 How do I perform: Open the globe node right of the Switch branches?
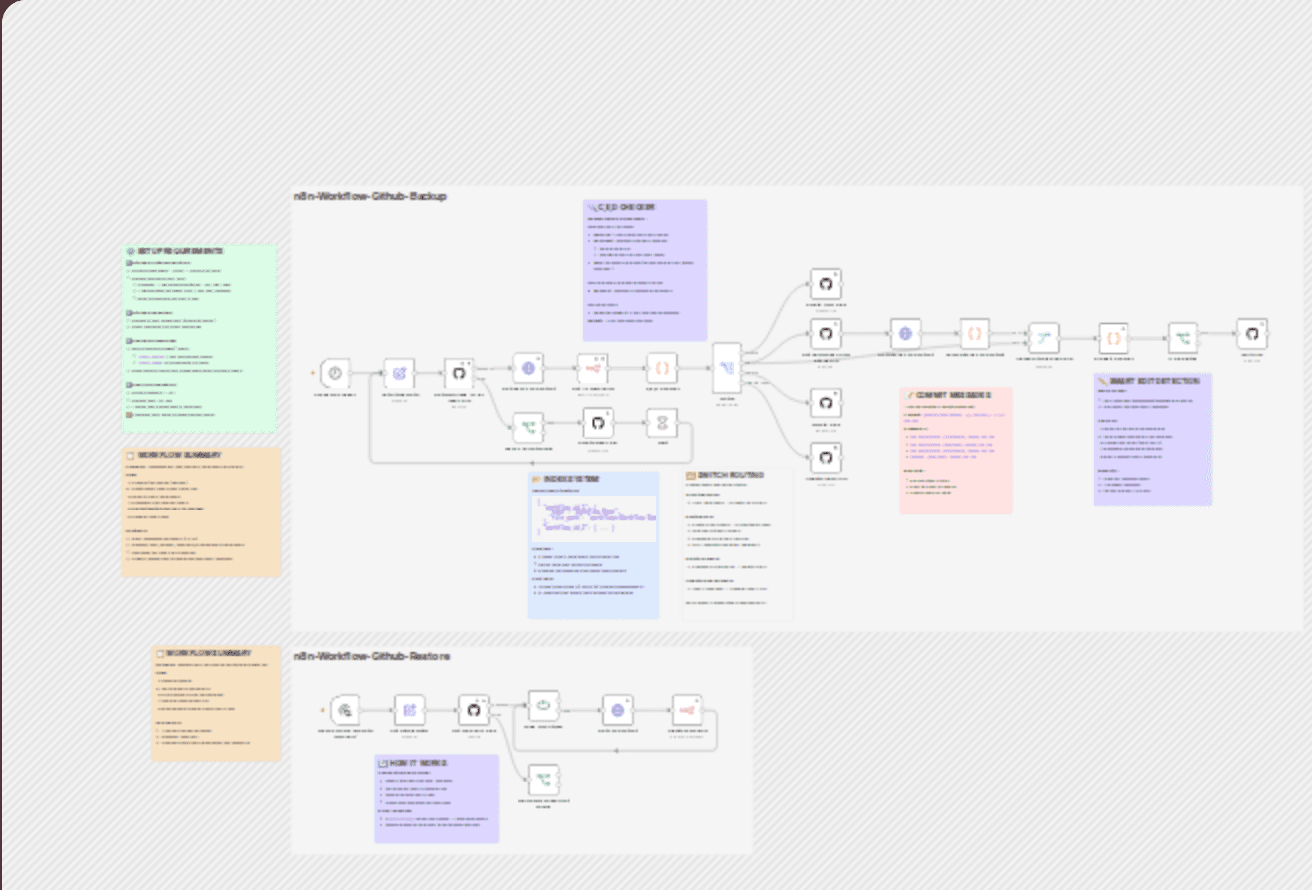click(906, 334)
